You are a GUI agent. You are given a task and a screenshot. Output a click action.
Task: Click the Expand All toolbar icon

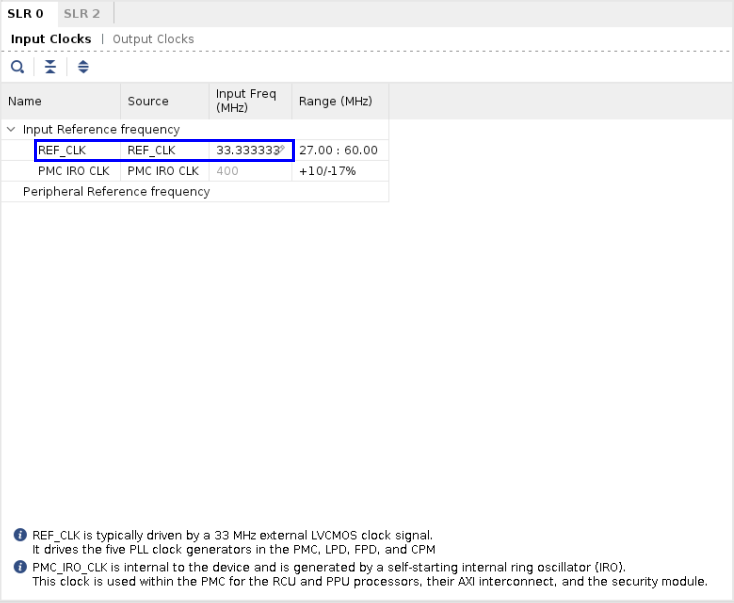click(x=83, y=67)
